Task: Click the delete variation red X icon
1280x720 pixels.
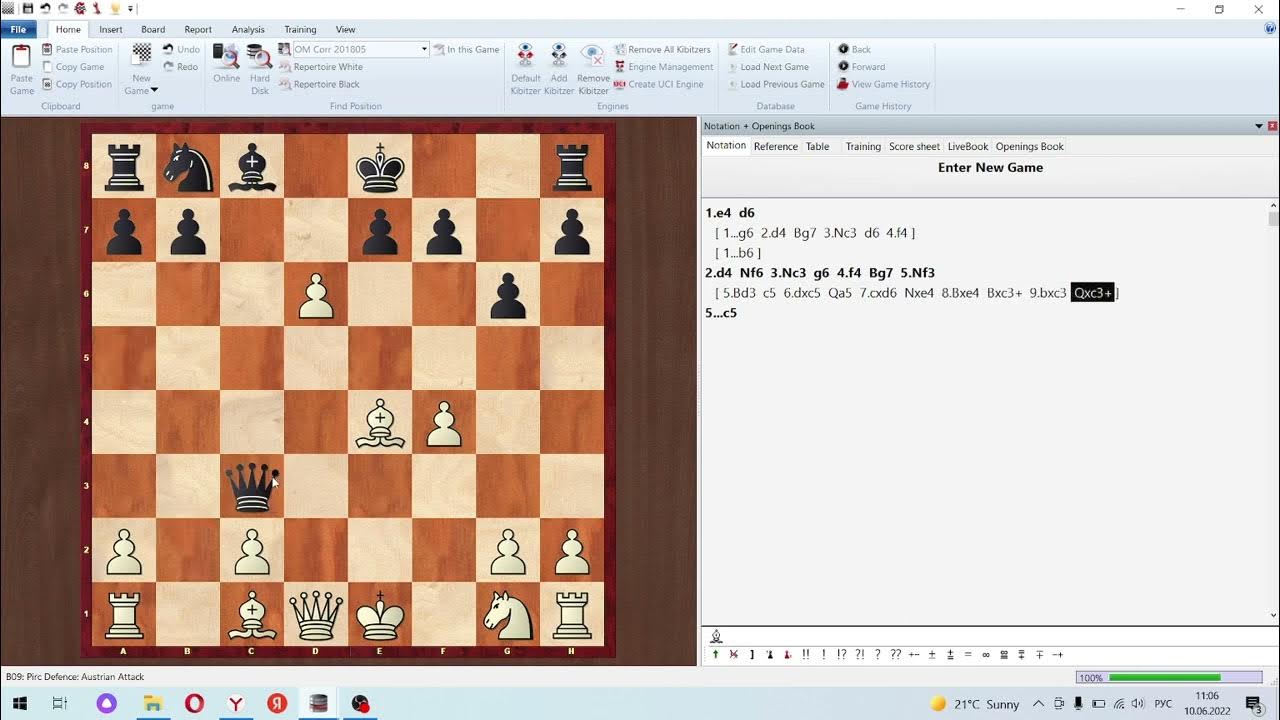Action: tap(733, 655)
